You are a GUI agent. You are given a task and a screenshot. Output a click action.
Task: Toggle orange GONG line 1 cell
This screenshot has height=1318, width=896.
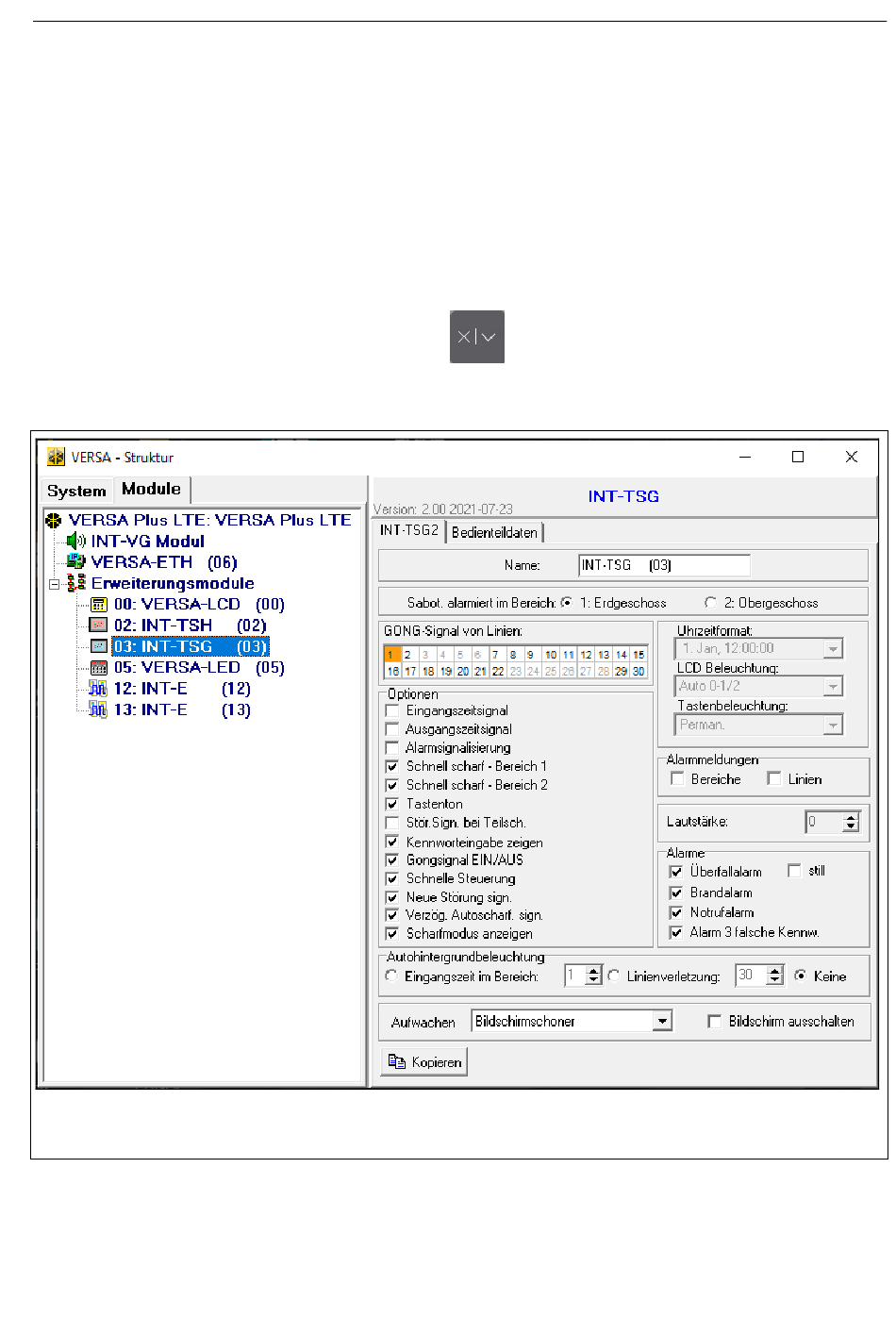(x=392, y=654)
